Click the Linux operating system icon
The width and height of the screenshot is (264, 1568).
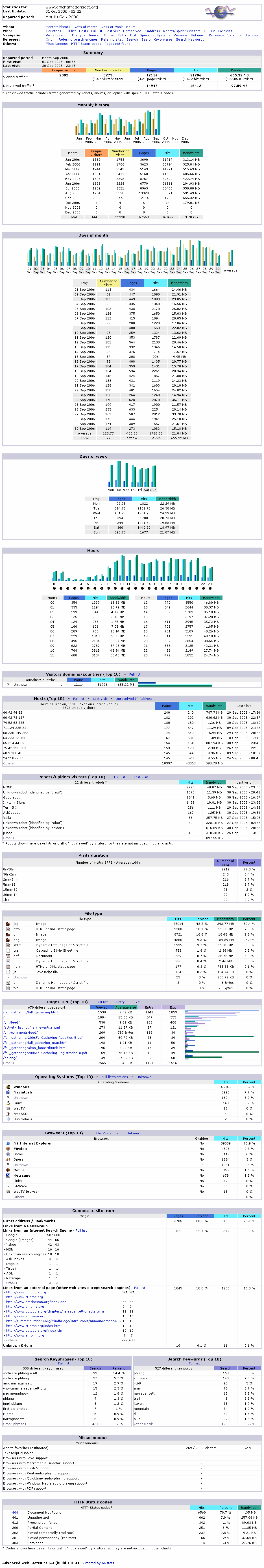[x=8, y=1103]
